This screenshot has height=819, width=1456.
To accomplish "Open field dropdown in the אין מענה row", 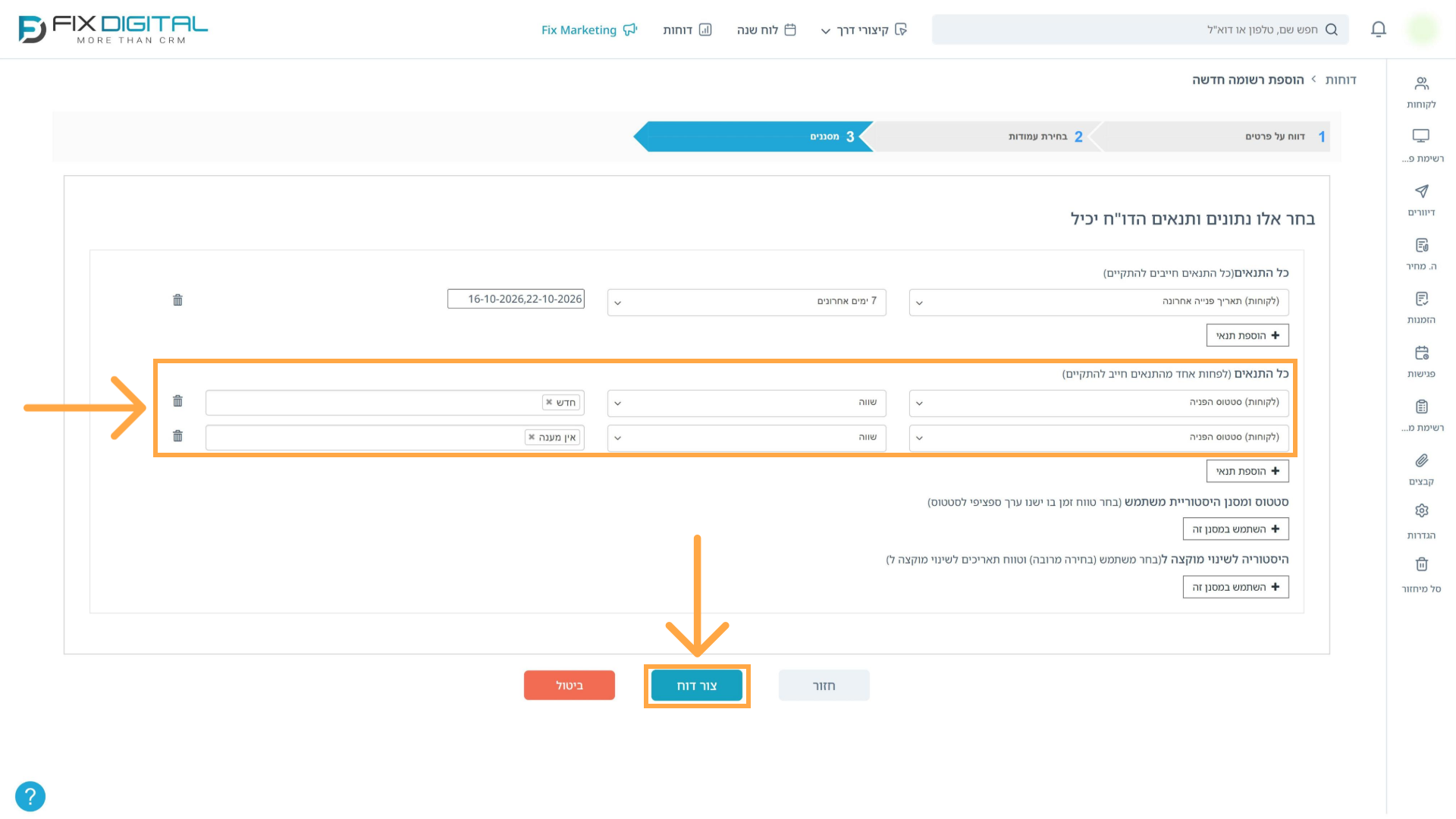I will [x=1099, y=438].
